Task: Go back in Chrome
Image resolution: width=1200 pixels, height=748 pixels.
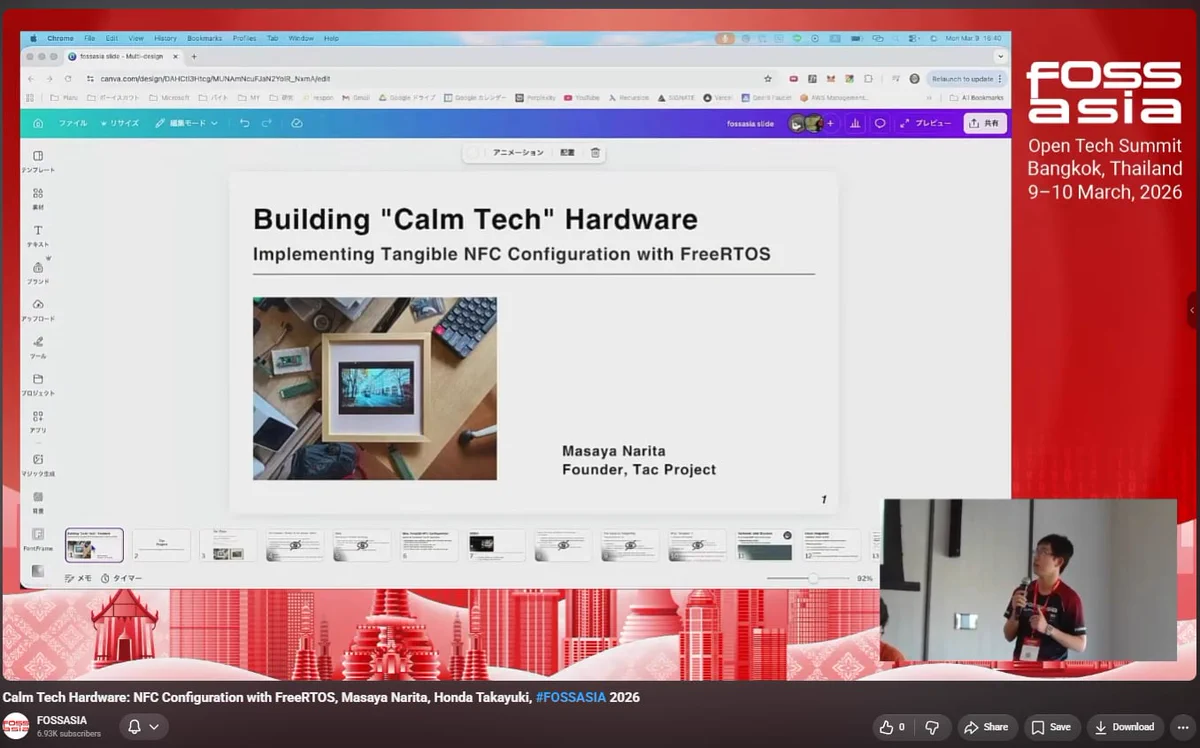Action: coord(31,78)
